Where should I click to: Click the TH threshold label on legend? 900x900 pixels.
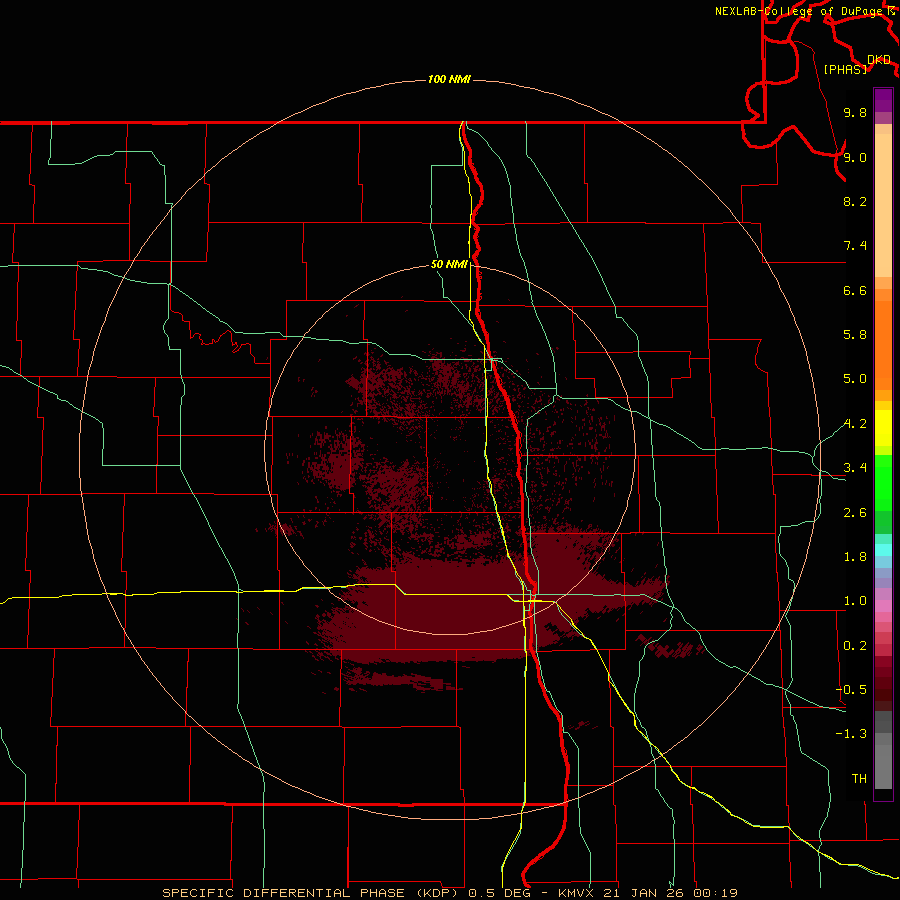pyautogui.click(x=859, y=779)
